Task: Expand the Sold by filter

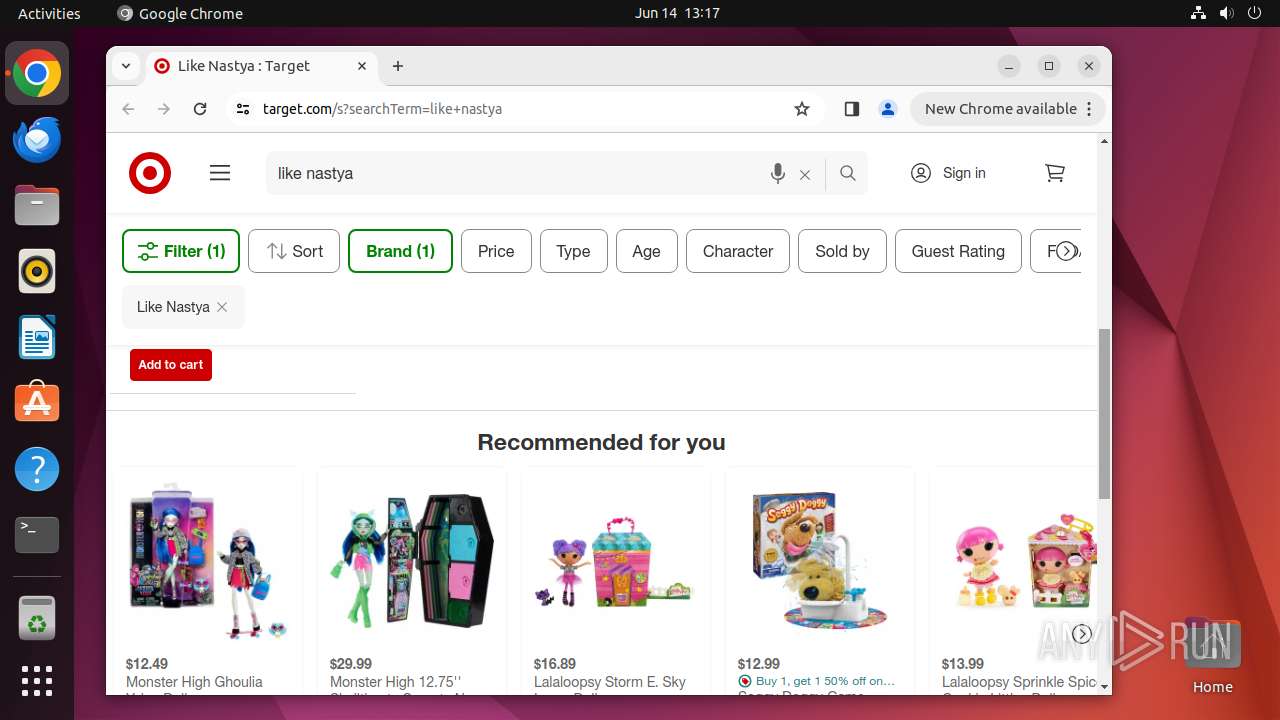Action: (842, 251)
